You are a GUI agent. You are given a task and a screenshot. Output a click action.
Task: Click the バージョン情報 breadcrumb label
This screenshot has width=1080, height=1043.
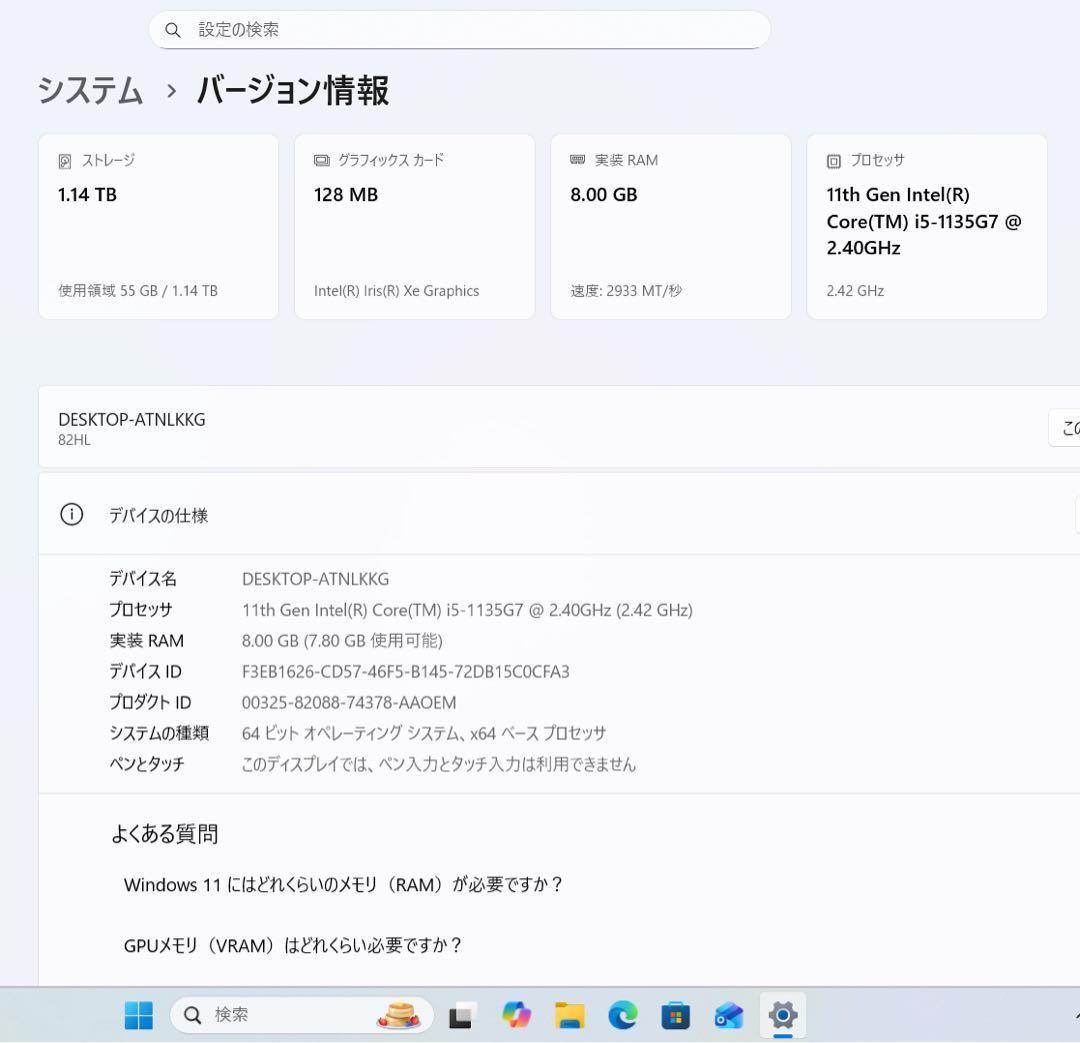coord(291,91)
